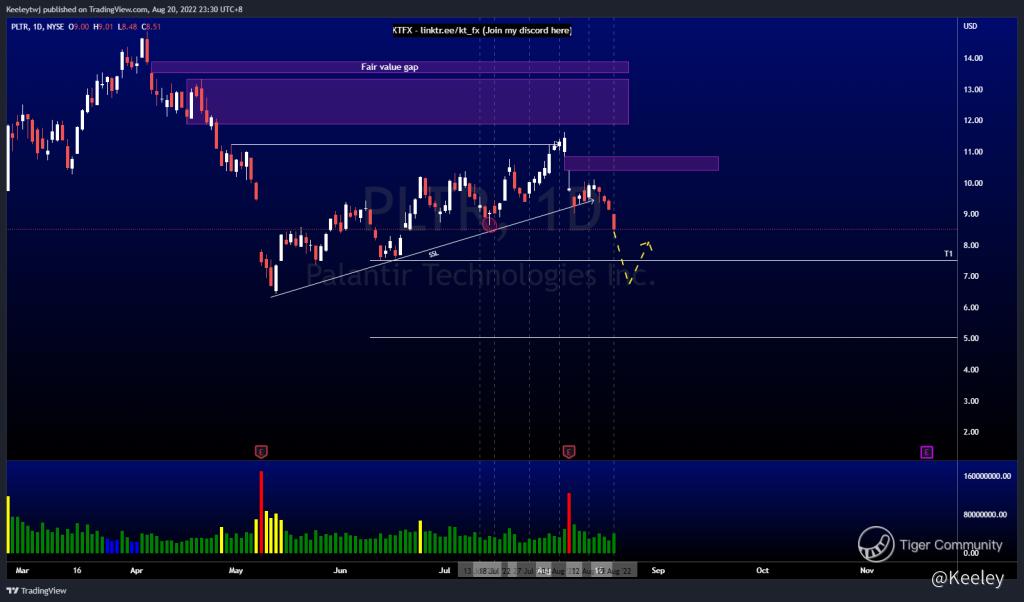Click the PLTR, 1D, NYSE symbol label
Image resolution: width=1024 pixels, height=602 pixels.
(37, 27)
